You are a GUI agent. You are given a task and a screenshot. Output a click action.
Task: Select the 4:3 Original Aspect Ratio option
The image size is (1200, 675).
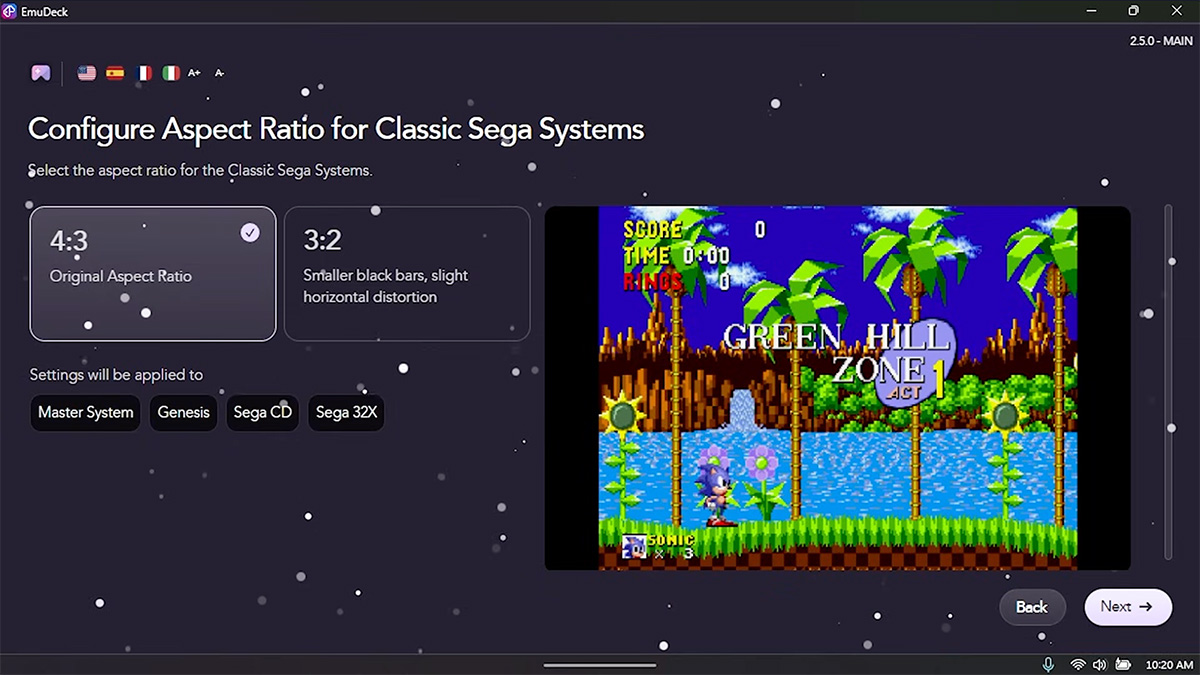click(x=152, y=273)
